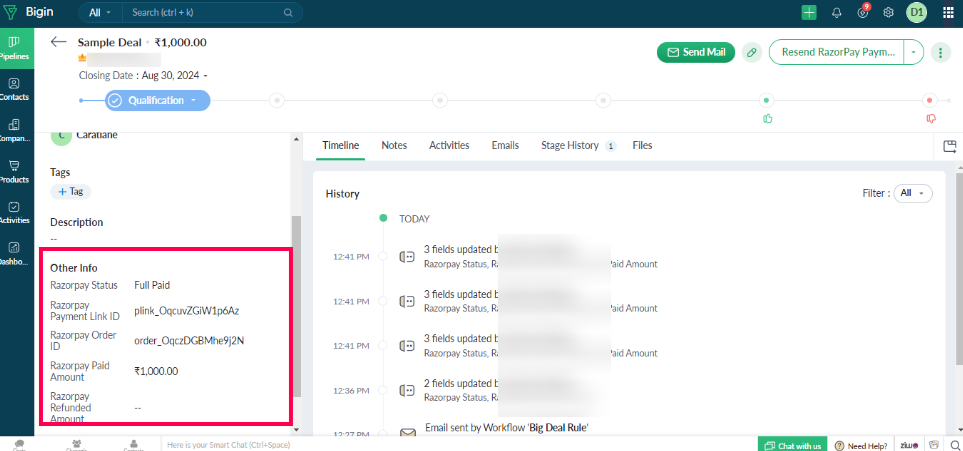963x451 pixels.
Task: Click Resend RazorPay Payment button
Action: point(836,52)
